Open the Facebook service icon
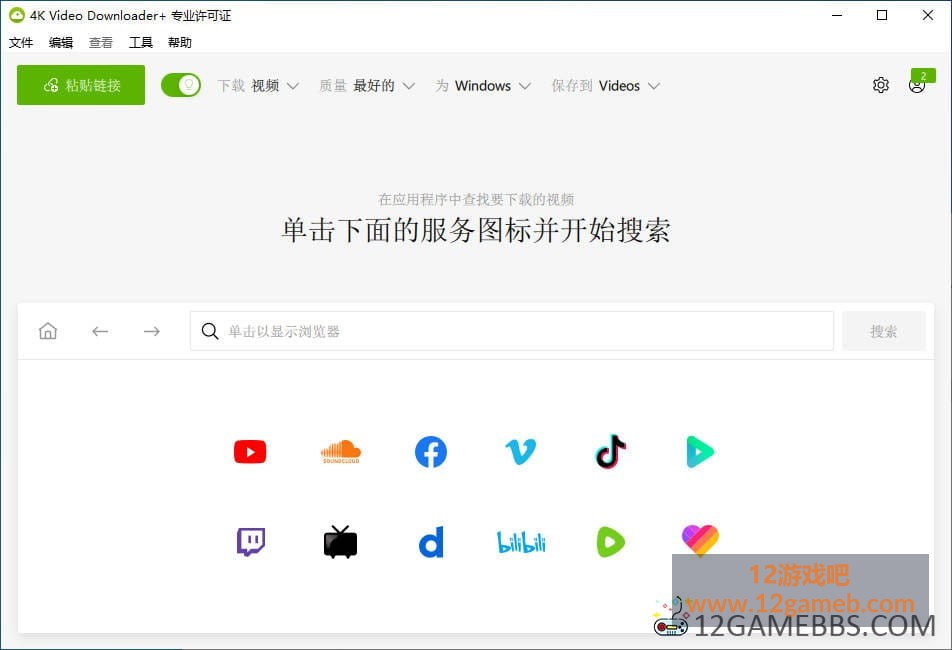 [431, 452]
